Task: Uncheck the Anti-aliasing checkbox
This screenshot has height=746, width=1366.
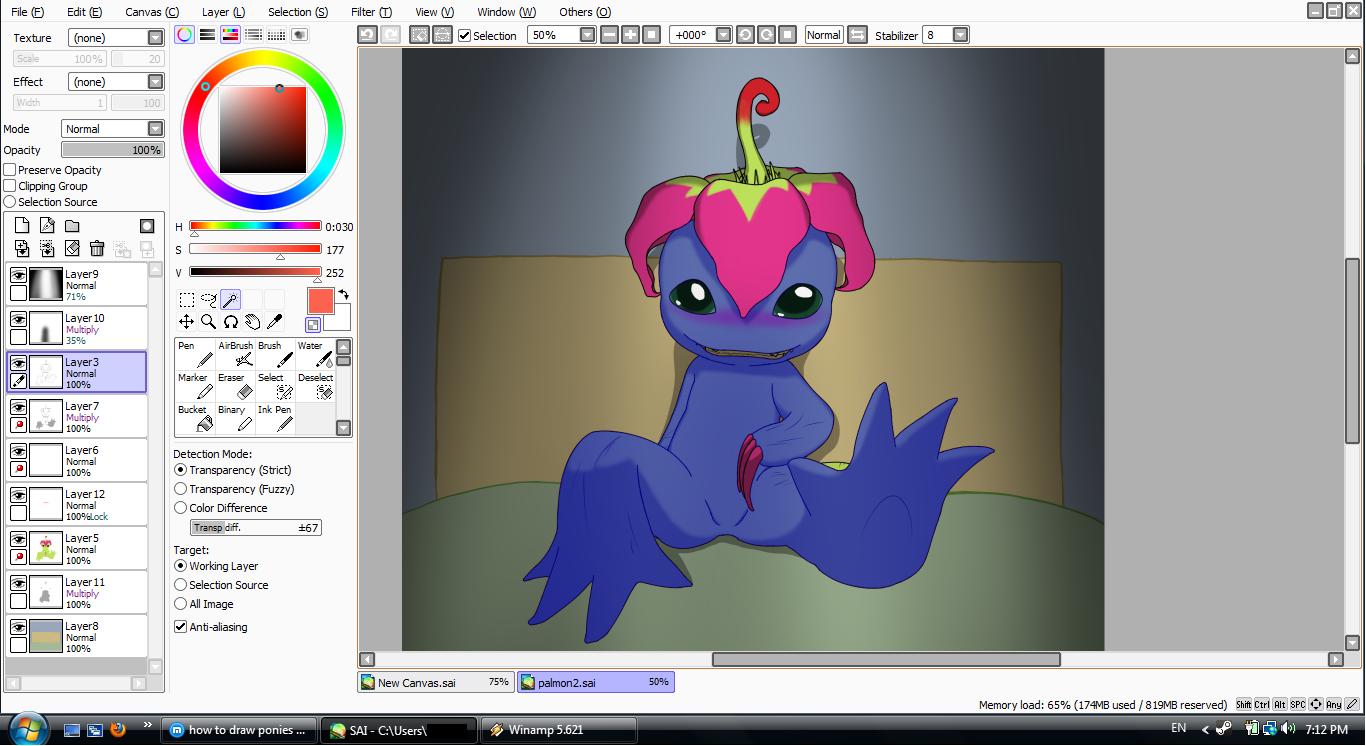Action: point(181,627)
